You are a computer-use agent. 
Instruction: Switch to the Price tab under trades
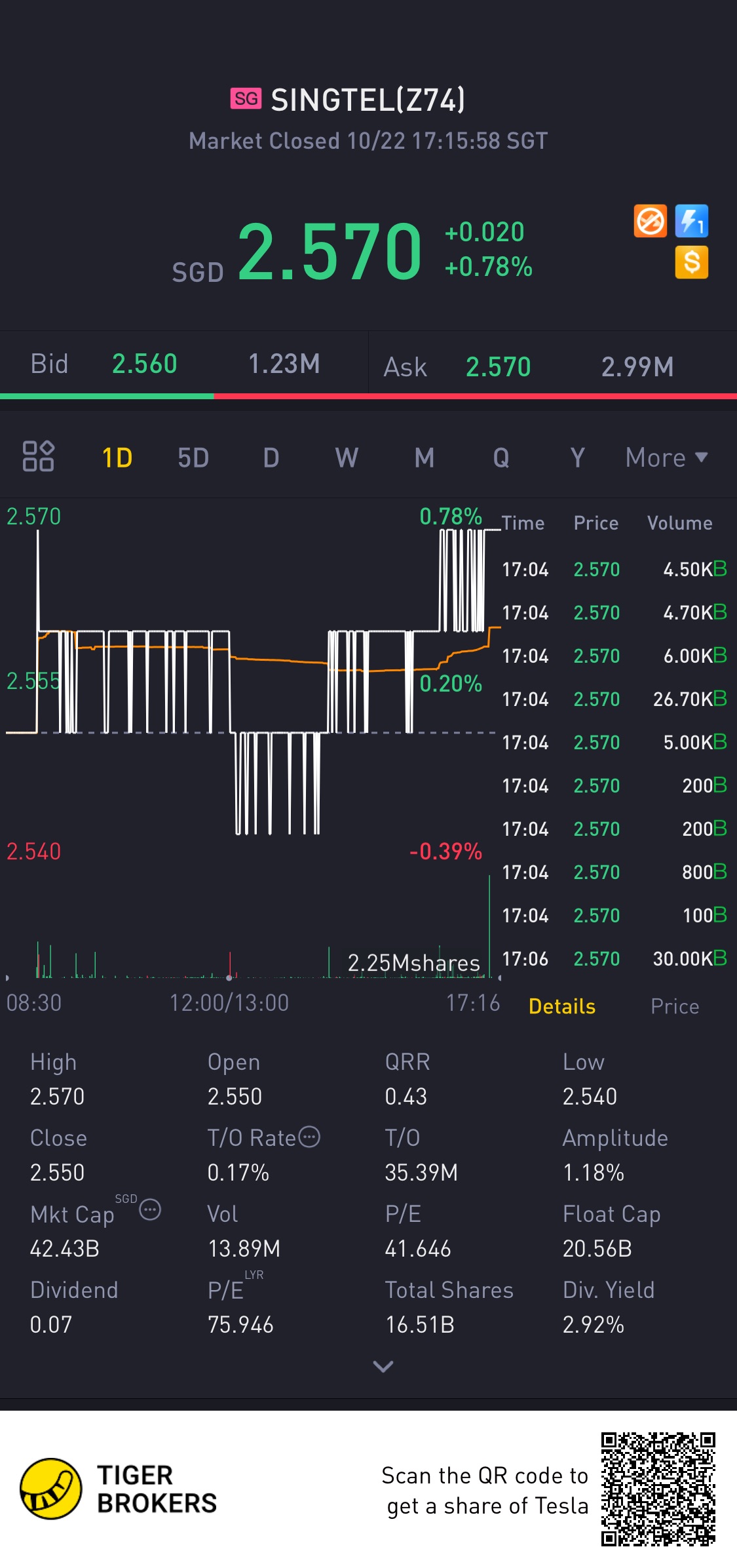[x=675, y=1006]
